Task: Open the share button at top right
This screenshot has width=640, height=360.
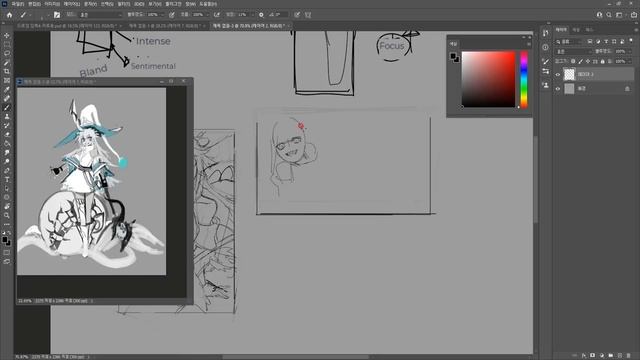Action: 634,15
